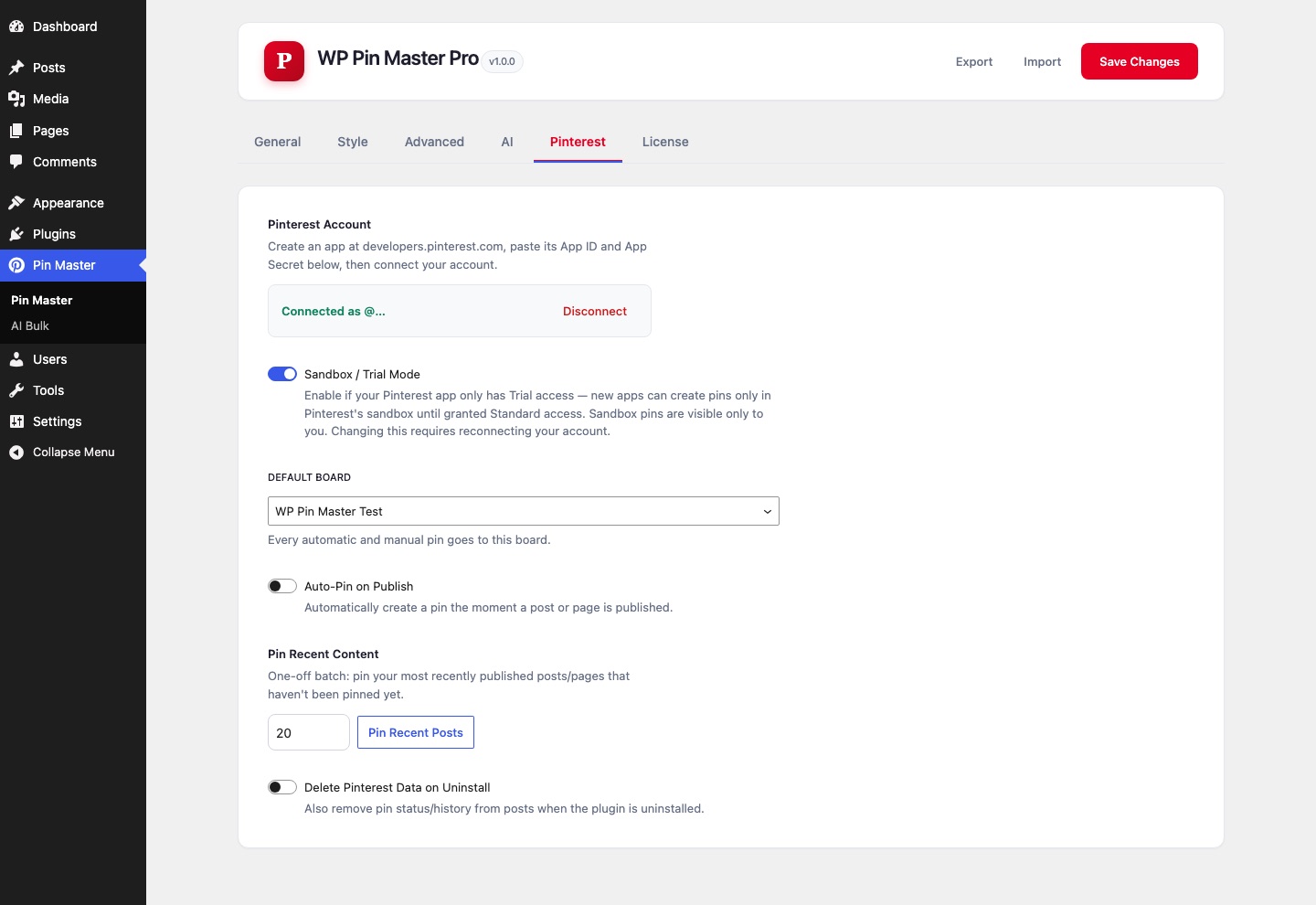Click the recent posts count field
This screenshot has height=905, width=1316.
point(309,732)
